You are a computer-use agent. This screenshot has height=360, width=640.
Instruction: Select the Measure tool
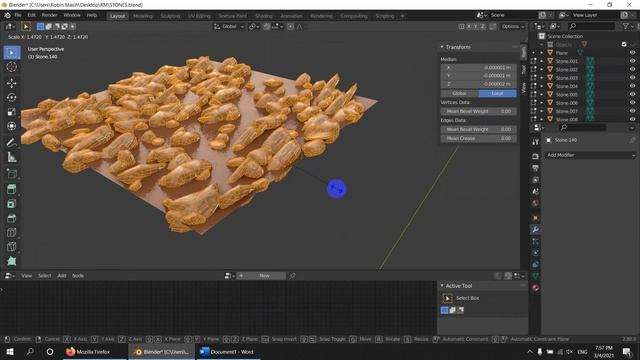[x=12, y=157]
